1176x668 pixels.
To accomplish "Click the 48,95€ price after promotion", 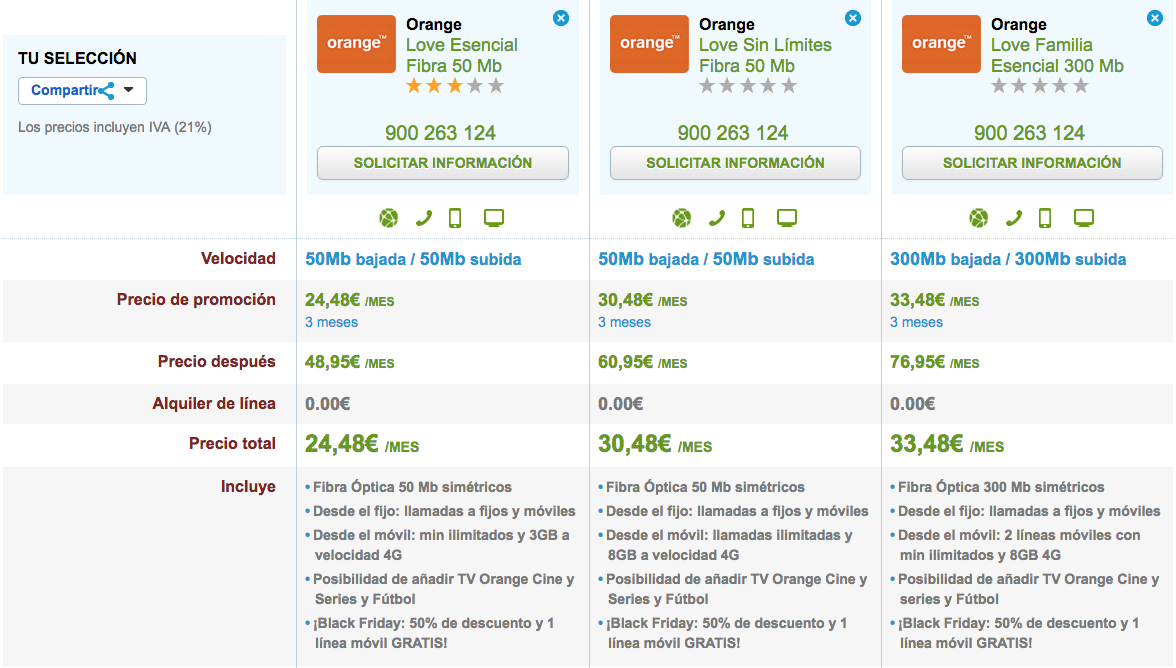I will pyautogui.click(x=350, y=362).
